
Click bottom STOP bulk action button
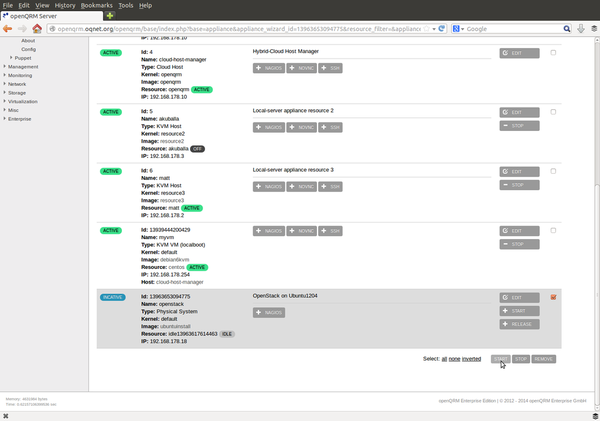[521, 359]
